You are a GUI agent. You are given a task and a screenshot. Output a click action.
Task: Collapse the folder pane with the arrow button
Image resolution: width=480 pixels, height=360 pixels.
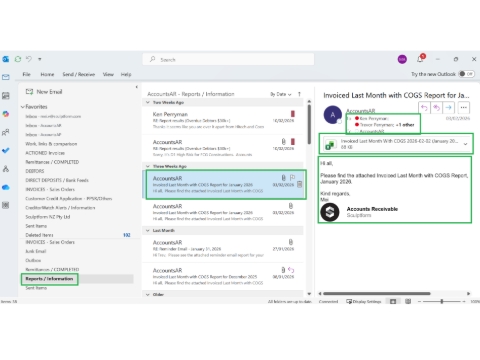click(136, 87)
